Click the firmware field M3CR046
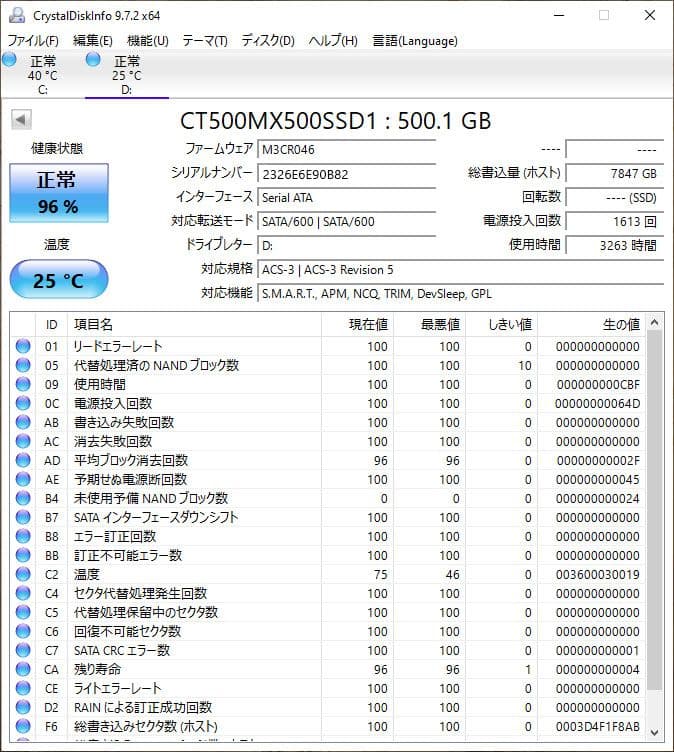 pos(346,150)
